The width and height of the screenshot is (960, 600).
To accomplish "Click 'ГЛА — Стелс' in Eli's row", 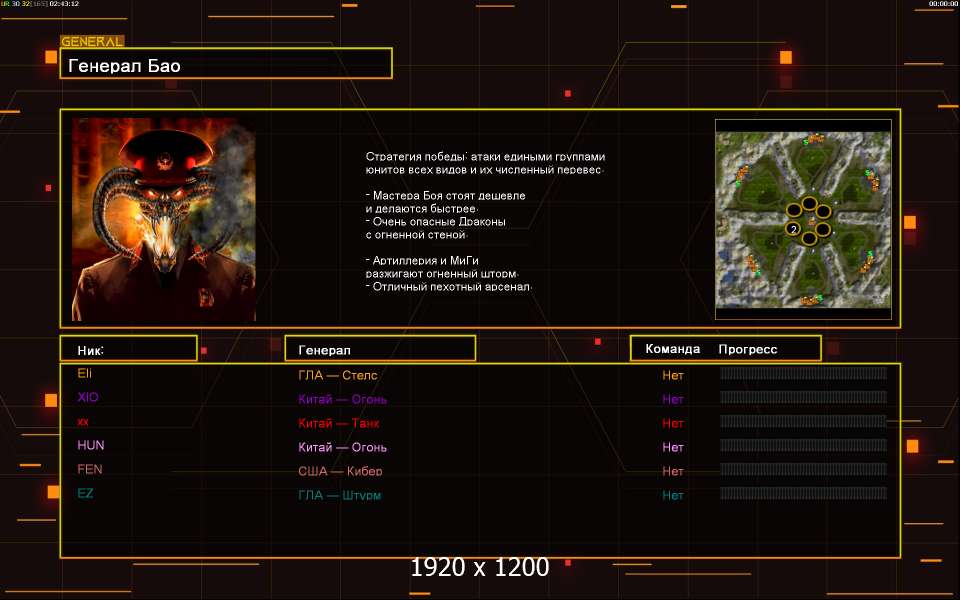I will (337, 375).
